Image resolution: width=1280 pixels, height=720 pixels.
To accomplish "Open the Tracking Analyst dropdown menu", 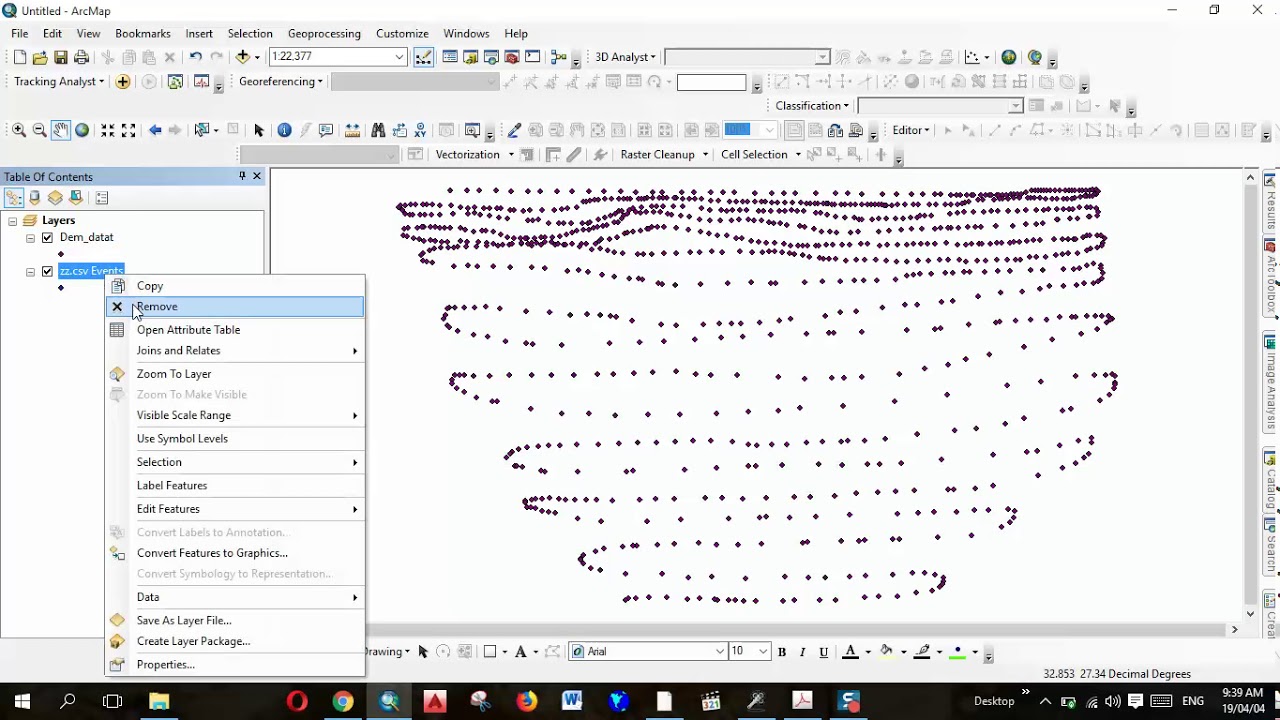I will tap(59, 82).
